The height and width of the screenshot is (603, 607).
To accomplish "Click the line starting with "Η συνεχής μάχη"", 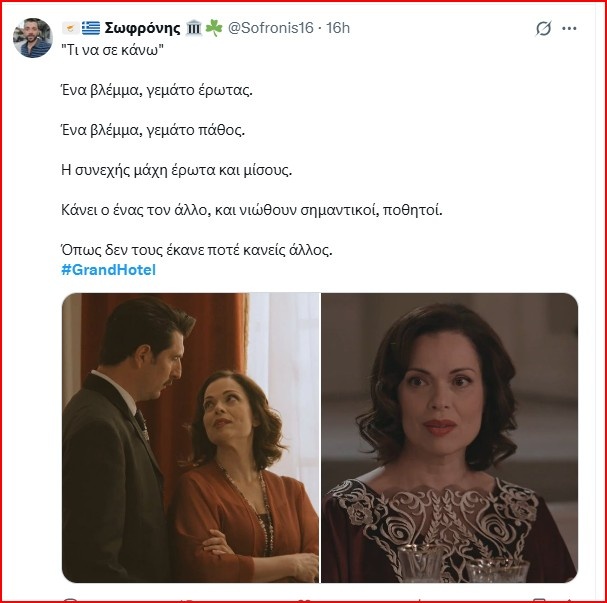I will (x=176, y=170).
